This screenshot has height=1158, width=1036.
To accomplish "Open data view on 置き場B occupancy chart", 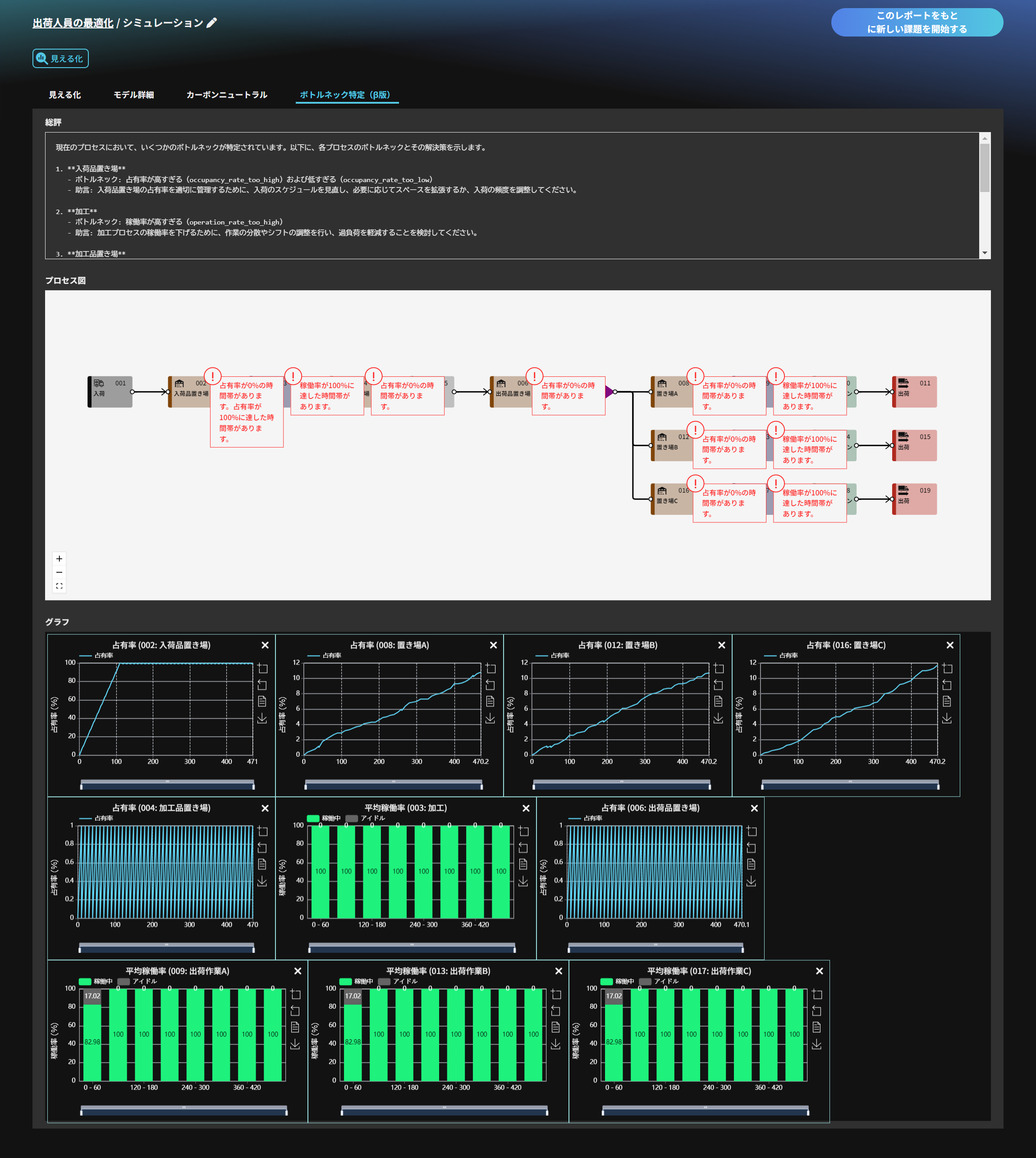I will point(718,701).
